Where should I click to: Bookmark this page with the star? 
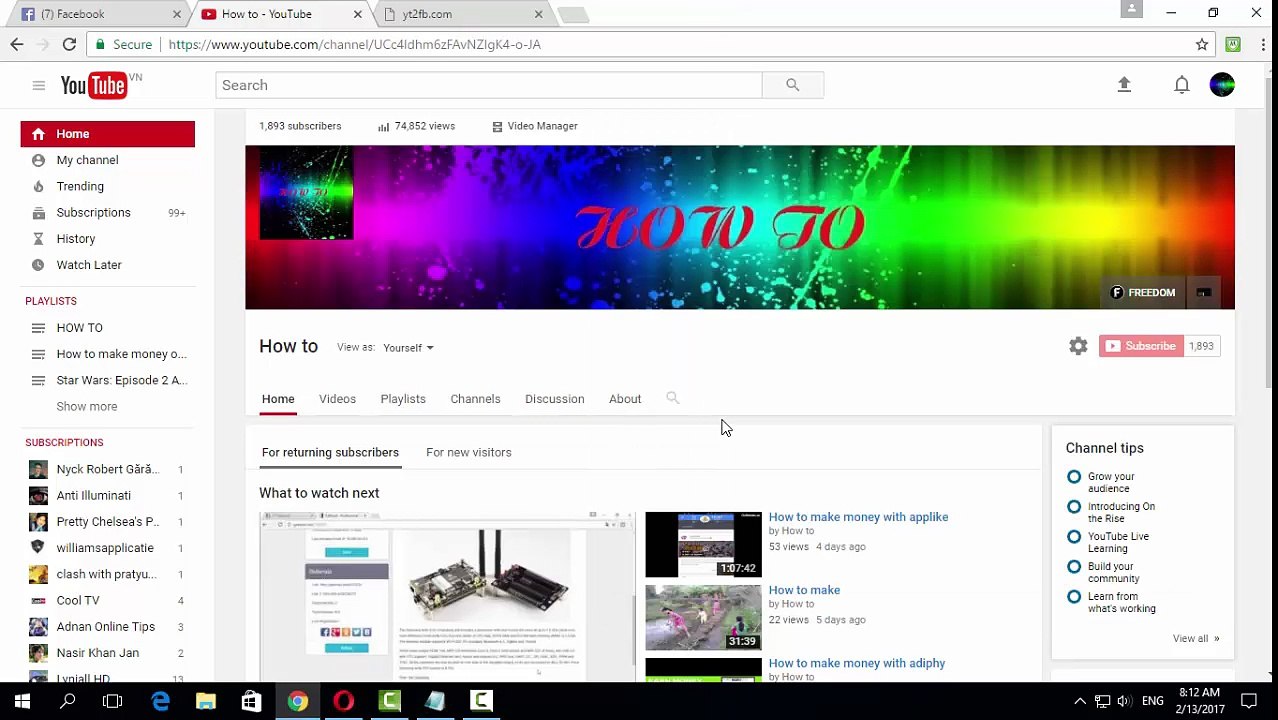pyautogui.click(x=1202, y=44)
